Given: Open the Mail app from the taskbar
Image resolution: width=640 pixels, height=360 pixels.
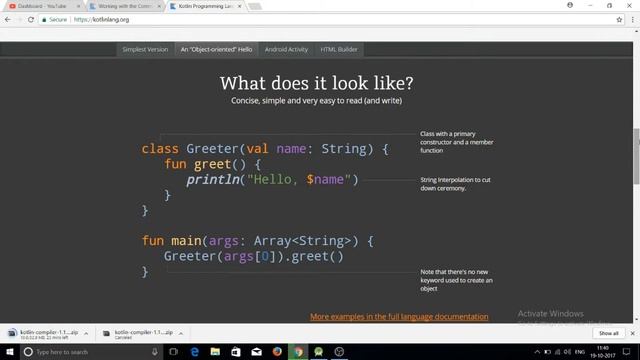Looking at the screenshot, I should pos(256,352).
